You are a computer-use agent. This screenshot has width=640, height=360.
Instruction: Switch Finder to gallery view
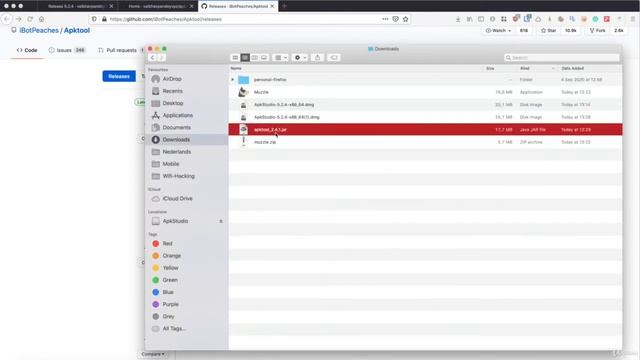click(264, 58)
